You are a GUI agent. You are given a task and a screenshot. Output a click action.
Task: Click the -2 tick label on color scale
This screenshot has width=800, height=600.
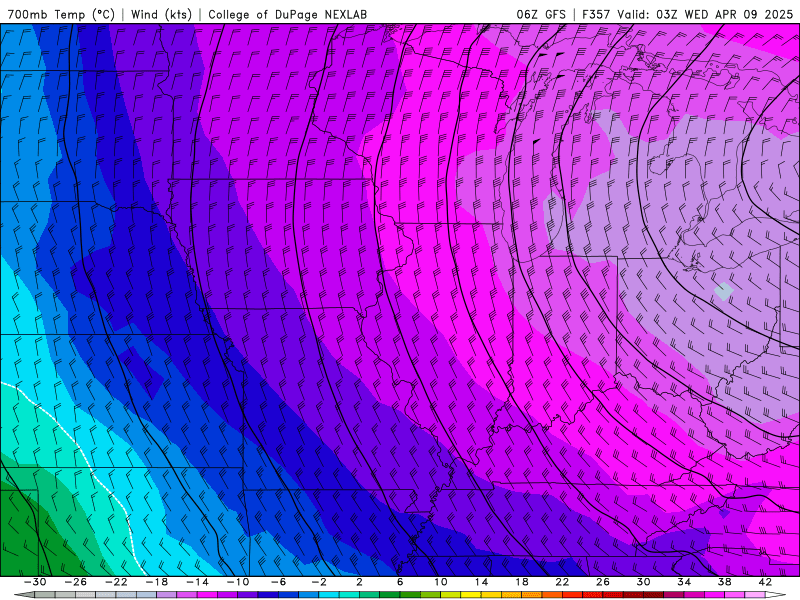click(319, 582)
